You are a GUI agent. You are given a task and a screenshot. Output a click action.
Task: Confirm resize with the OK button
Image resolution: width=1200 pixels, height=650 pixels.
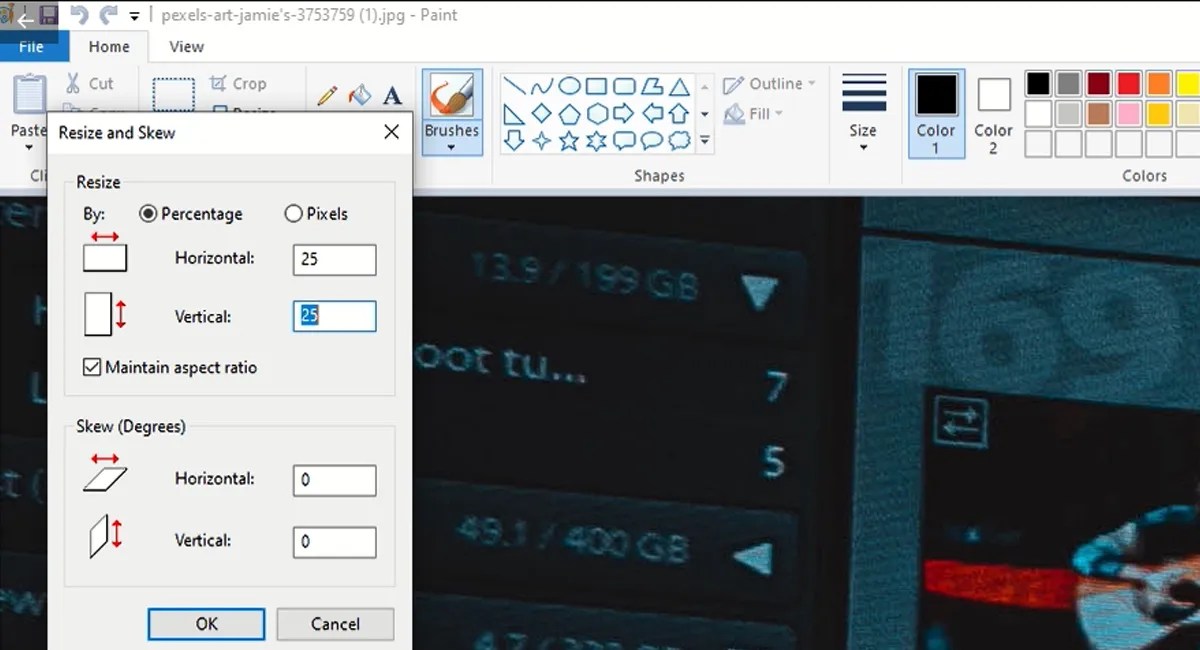[206, 623]
